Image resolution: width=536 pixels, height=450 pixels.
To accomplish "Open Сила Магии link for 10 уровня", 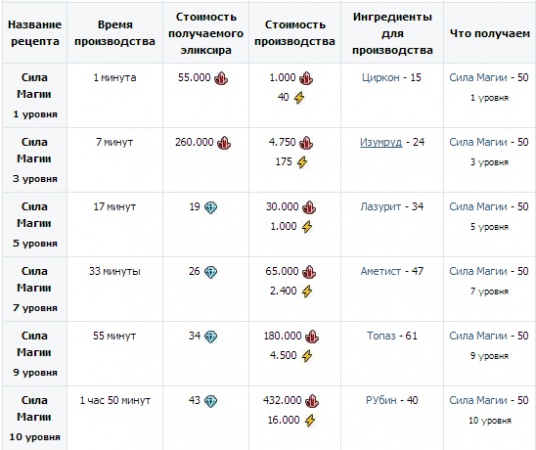I will tap(478, 400).
